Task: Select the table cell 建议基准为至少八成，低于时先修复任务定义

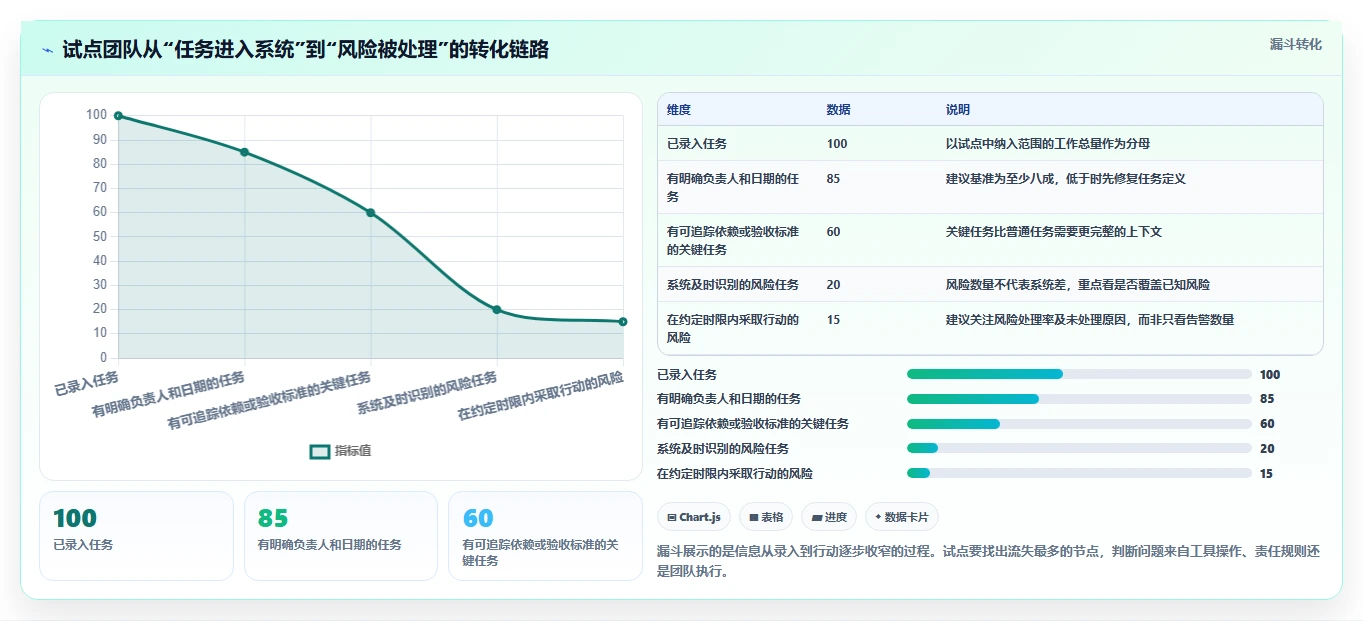Action: point(1066,179)
